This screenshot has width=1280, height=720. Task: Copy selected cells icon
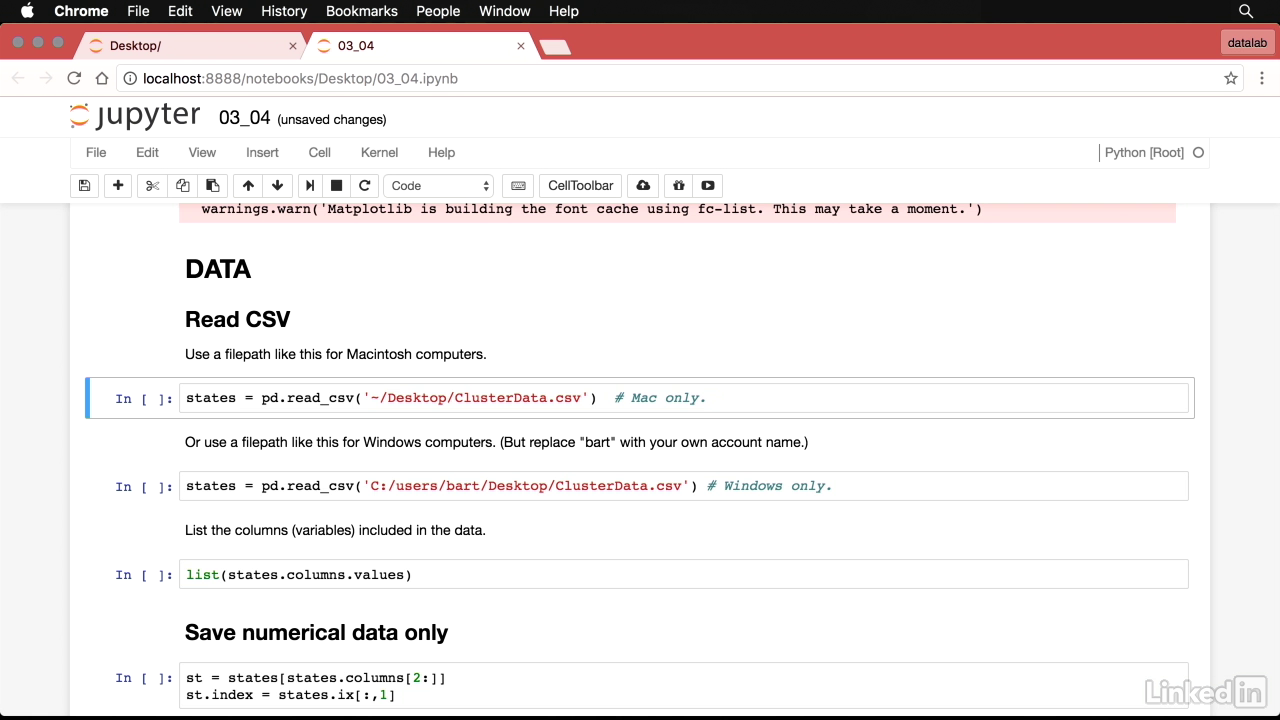(182, 185)
